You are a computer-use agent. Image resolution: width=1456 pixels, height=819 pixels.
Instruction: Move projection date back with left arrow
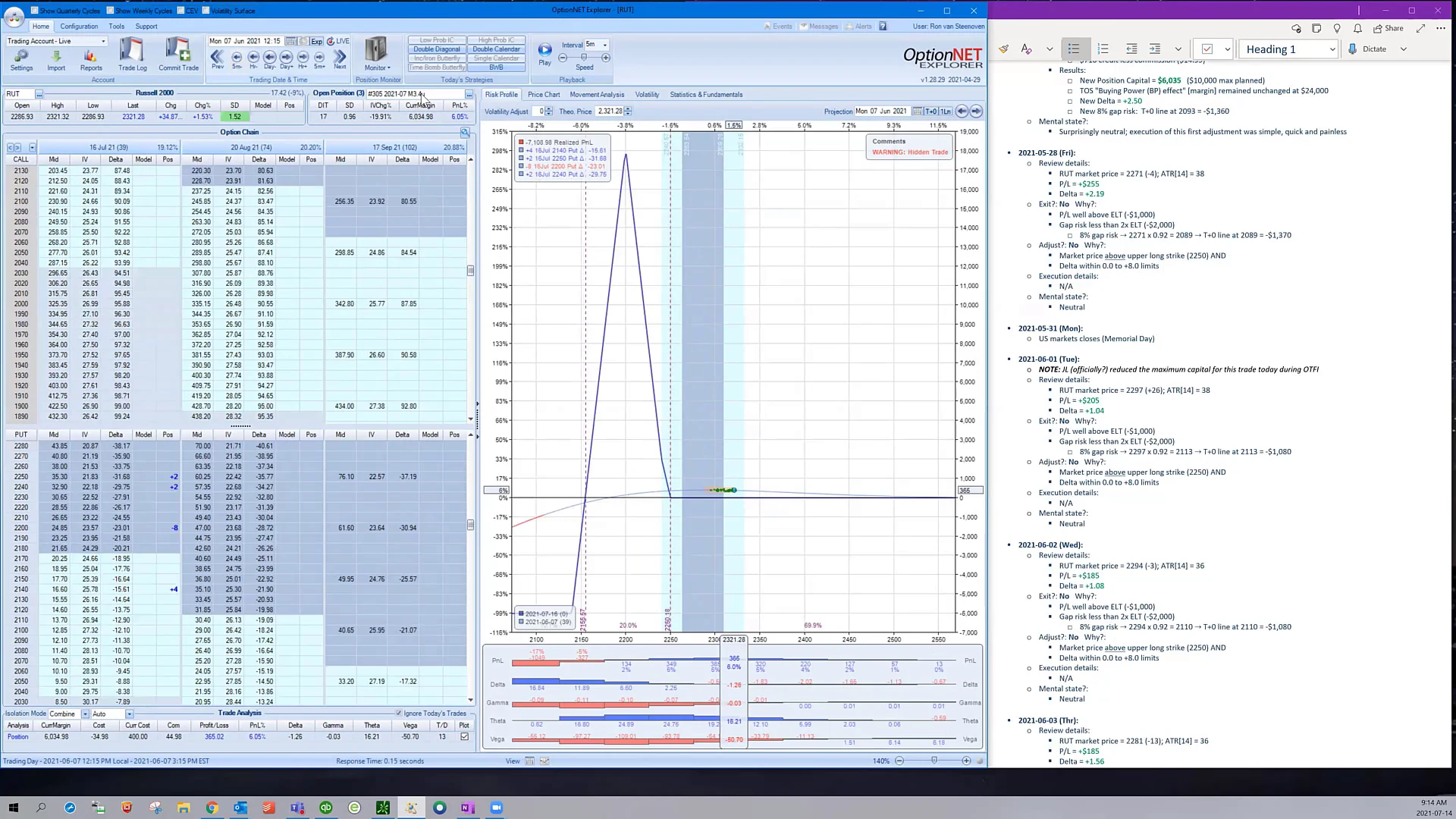point(962,111)
